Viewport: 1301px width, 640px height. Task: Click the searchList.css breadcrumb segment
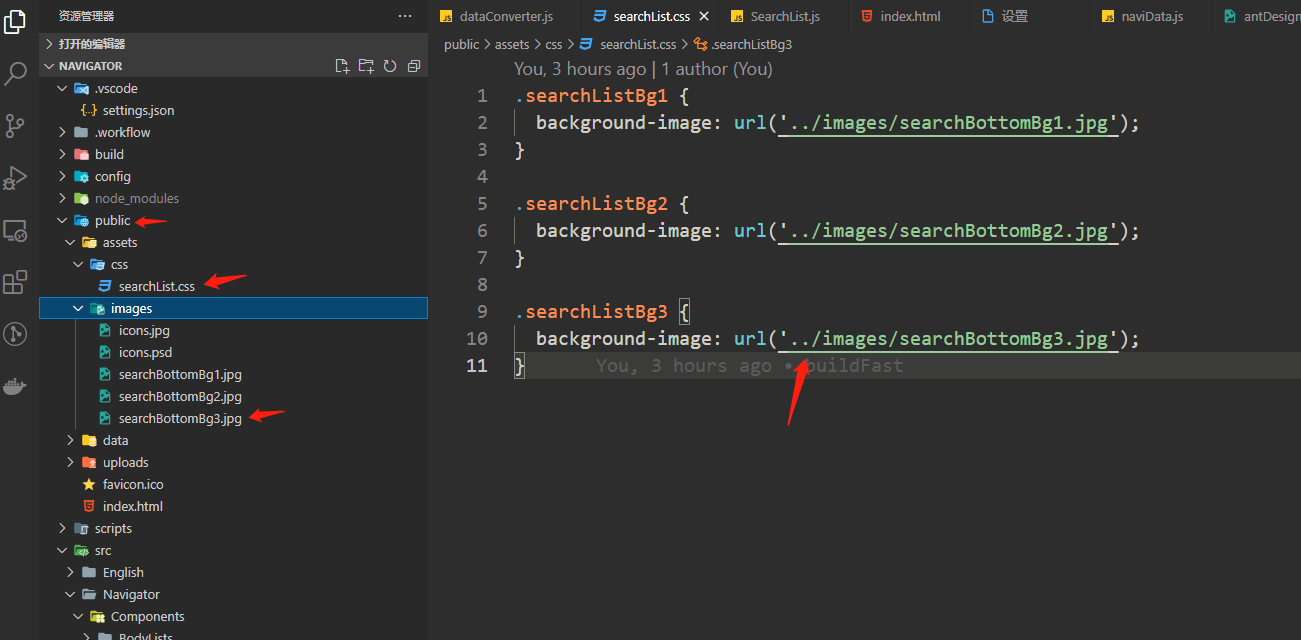(638, 44)
